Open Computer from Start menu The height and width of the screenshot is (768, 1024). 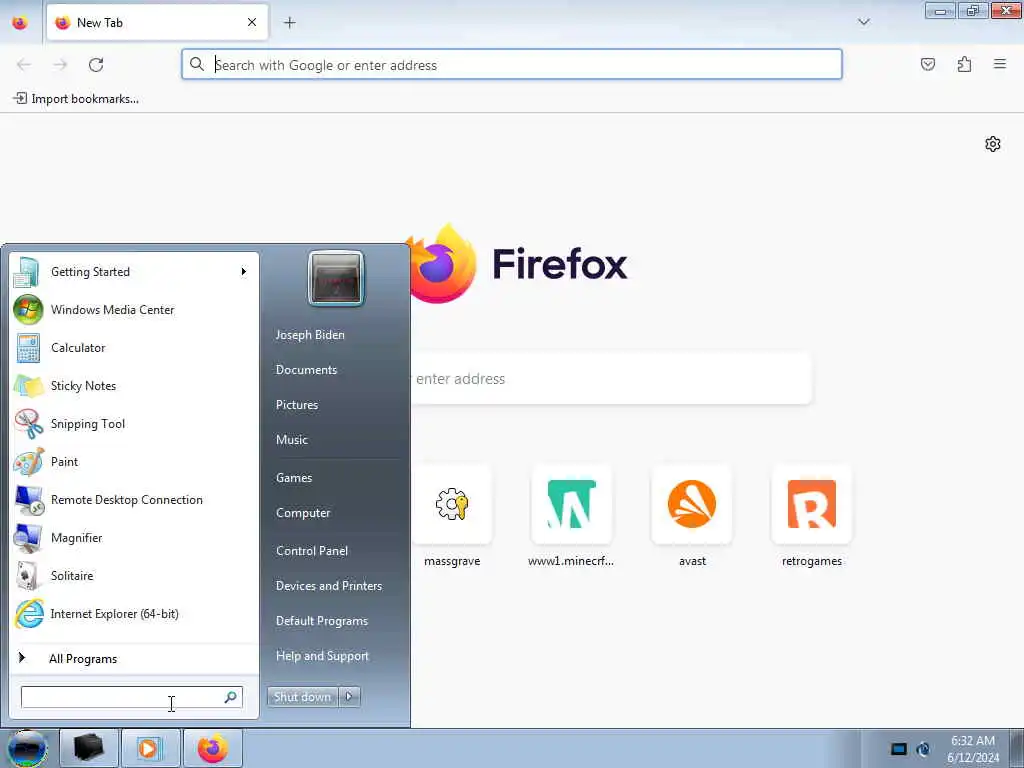coord(303,513)
